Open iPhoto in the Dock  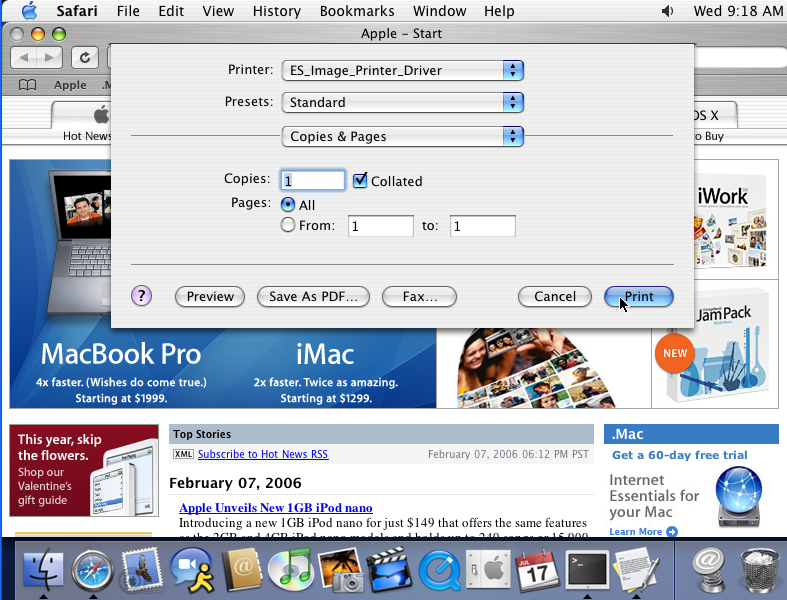pyautogui.click(x=341, y=570)
